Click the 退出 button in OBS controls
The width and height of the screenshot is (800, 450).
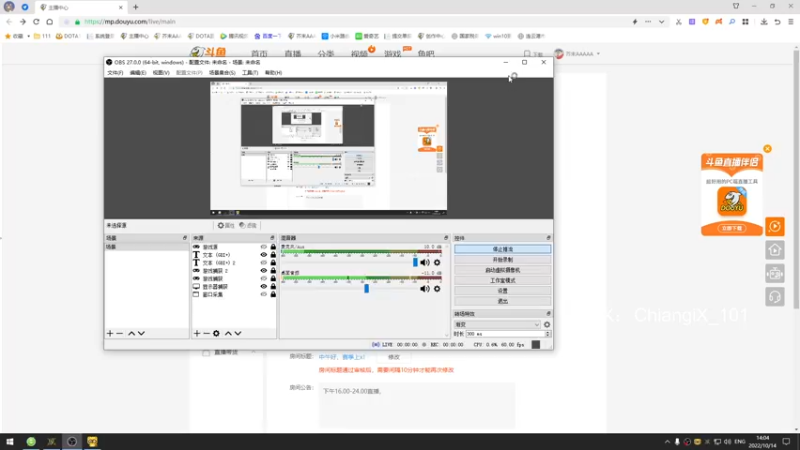tap(503, 301)
